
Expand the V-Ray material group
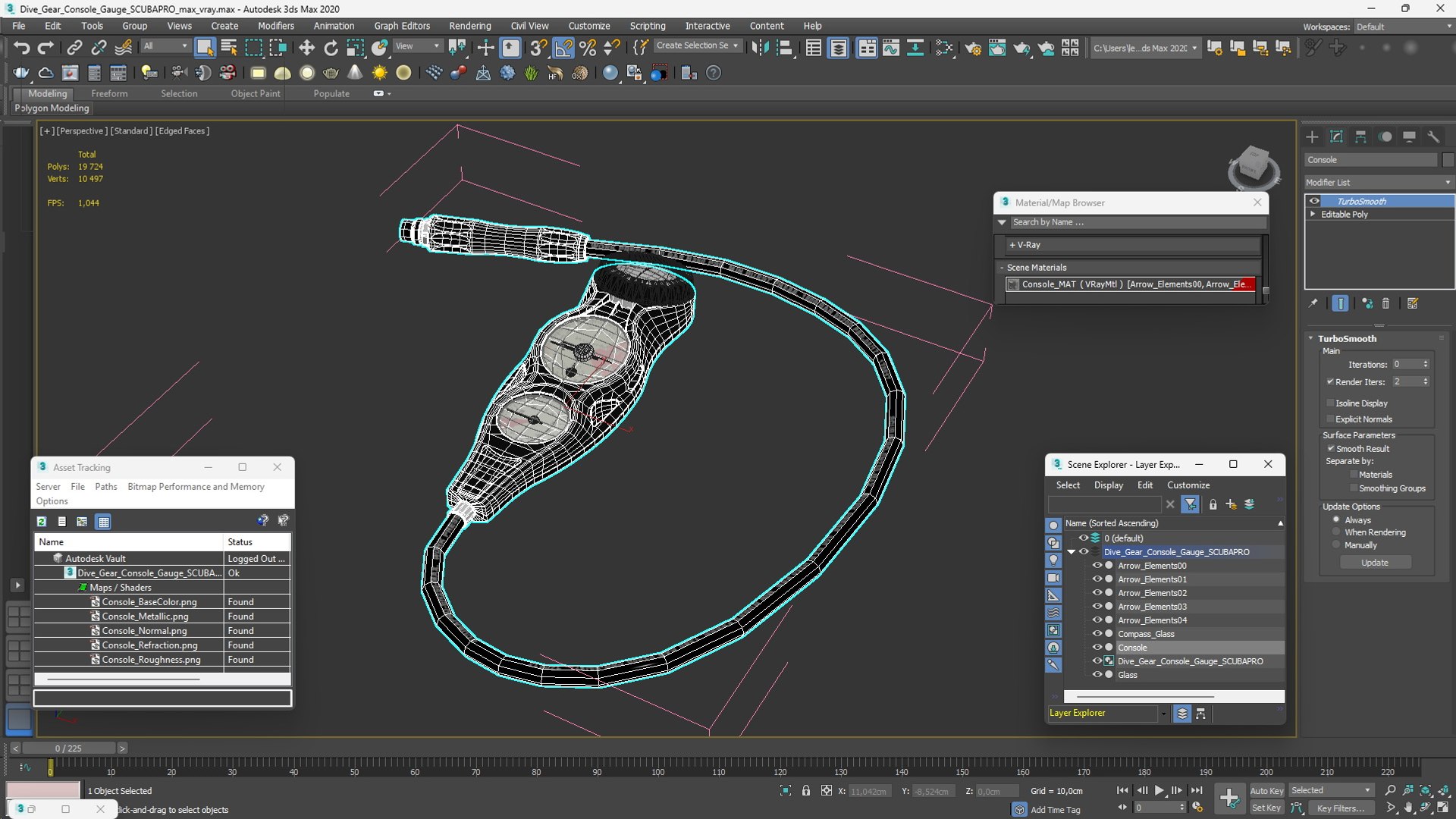(1012, 245)
